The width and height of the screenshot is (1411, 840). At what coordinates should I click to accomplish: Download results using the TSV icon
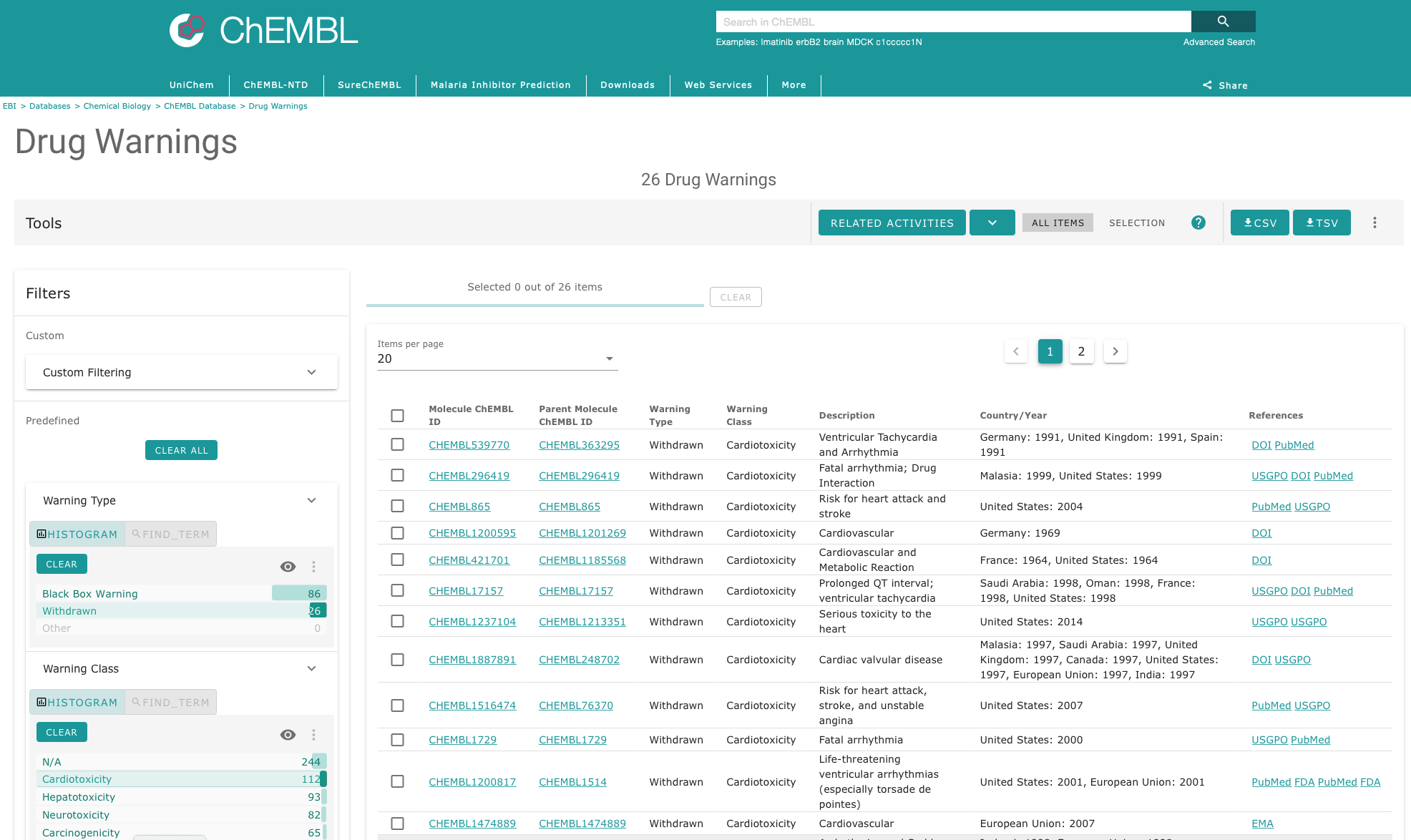click(1321, 223)
